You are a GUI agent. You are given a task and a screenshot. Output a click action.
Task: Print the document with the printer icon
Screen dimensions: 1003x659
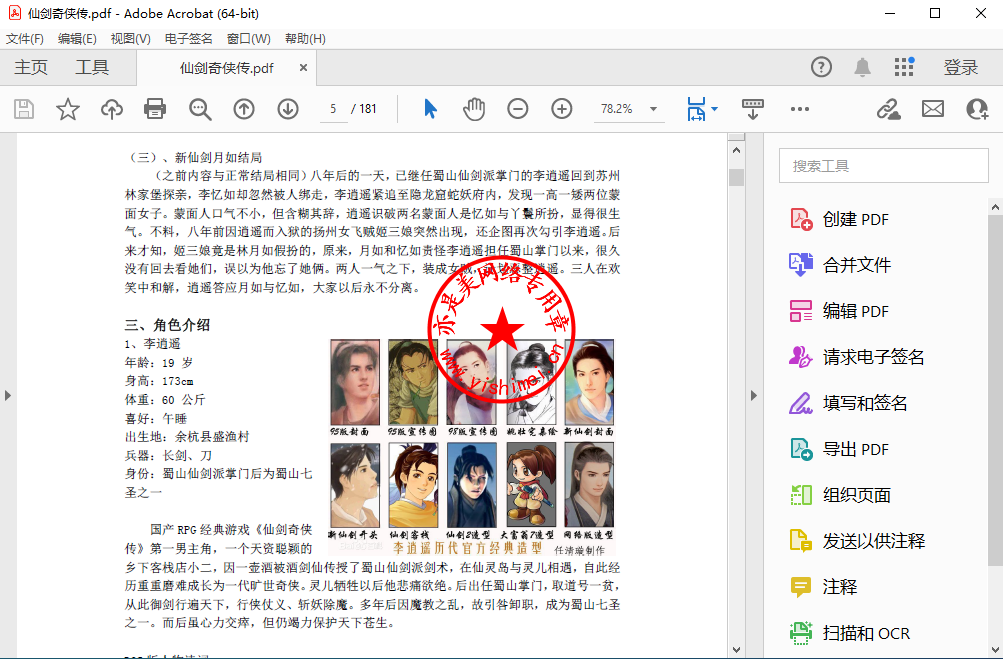coord(155,109)
